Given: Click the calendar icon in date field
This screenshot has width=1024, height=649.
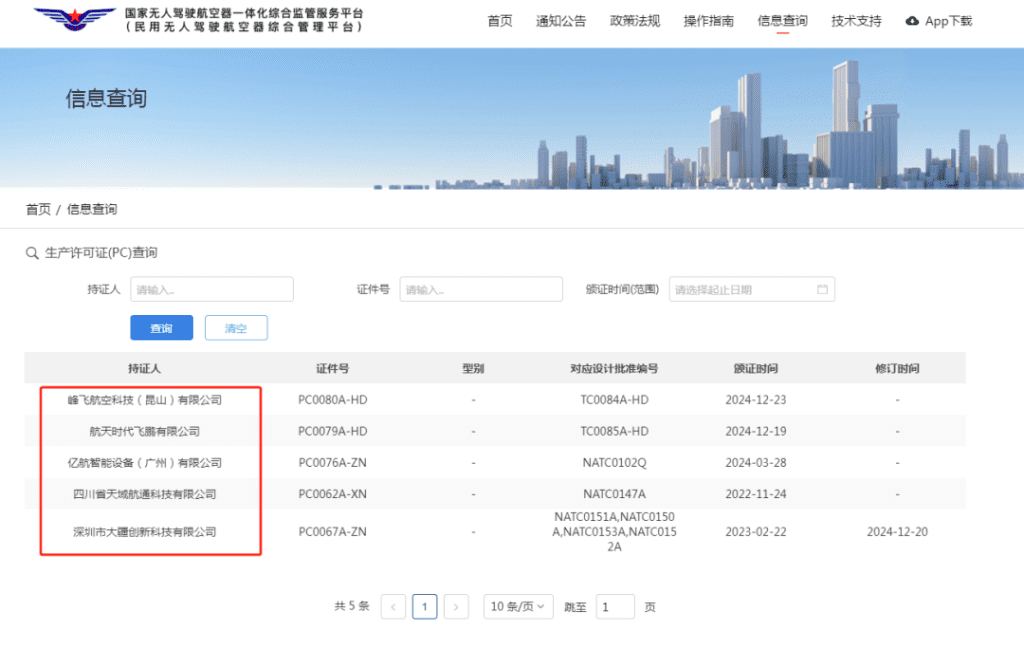Looking at the screenshot, I should click(822, 290).
